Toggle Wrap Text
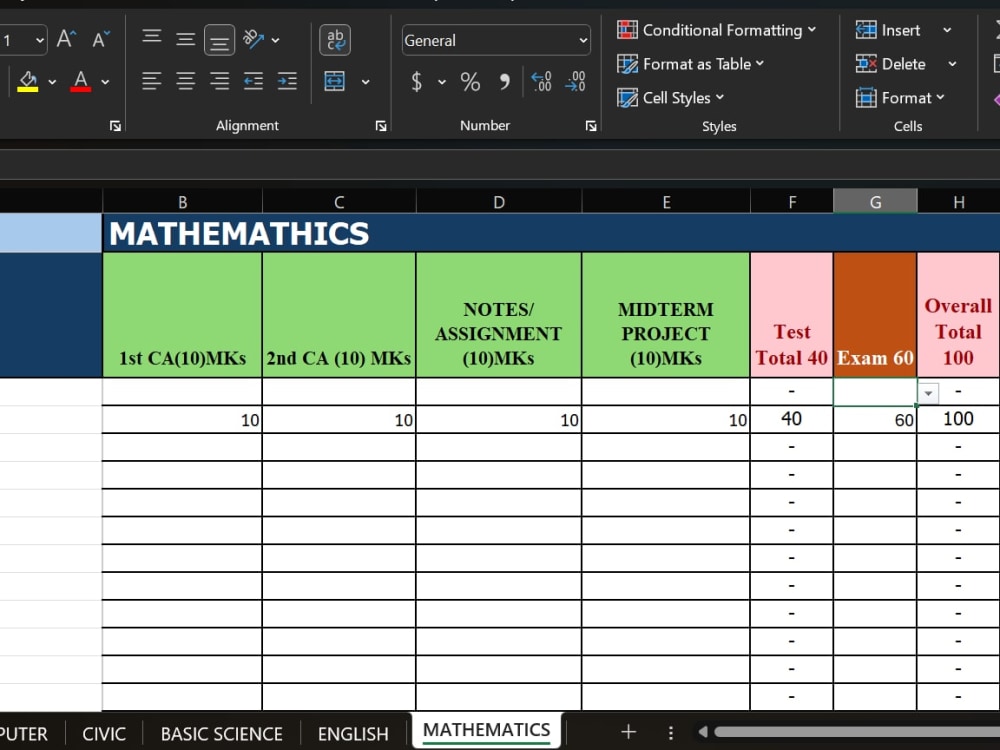This screenshot has height=750, width=1000. tap(335, 40)
